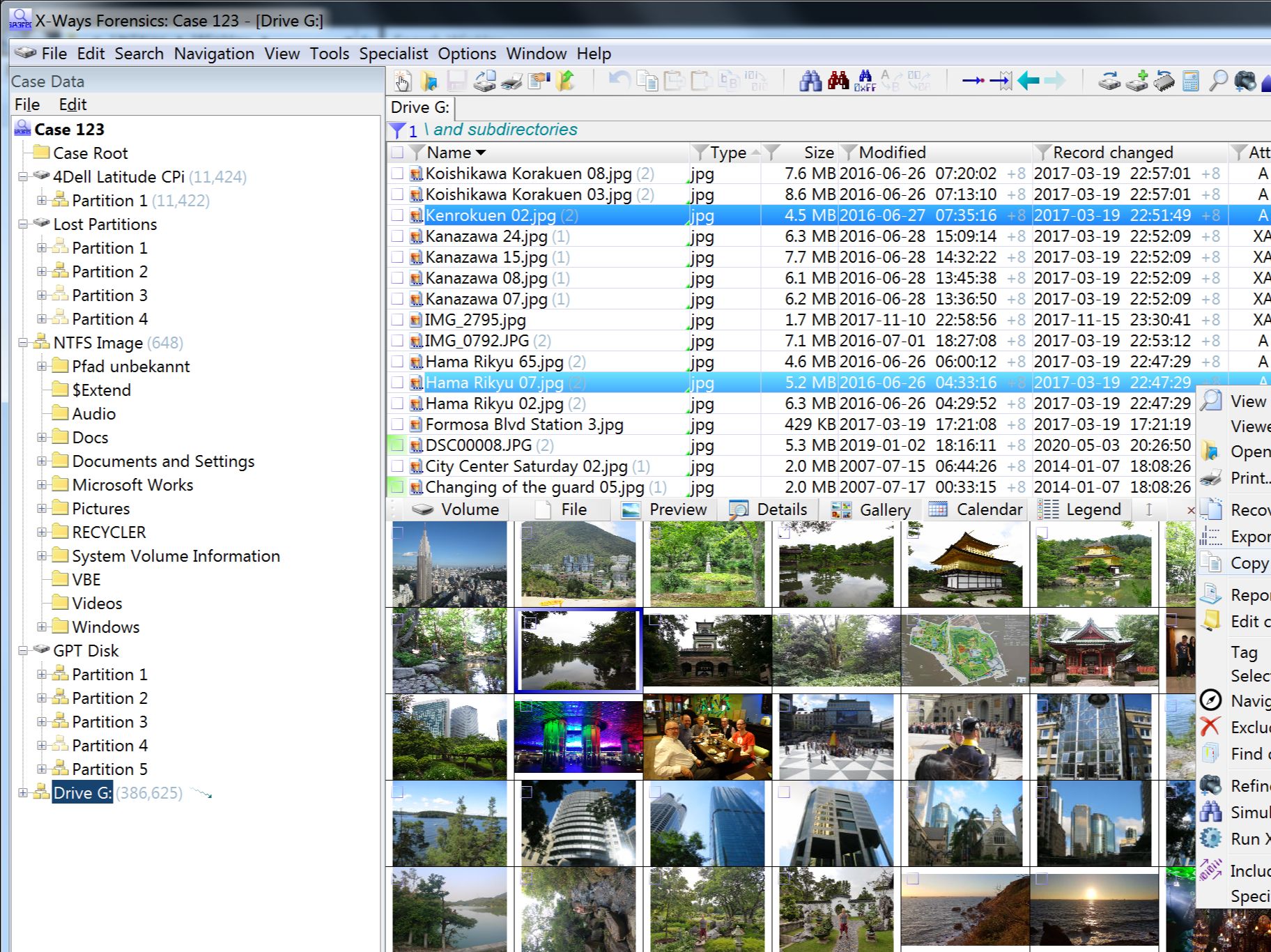This screenshot has height=952, width=1271.
Task: Click the Undo arrow icon in toolbar
Action: (619, 81)
